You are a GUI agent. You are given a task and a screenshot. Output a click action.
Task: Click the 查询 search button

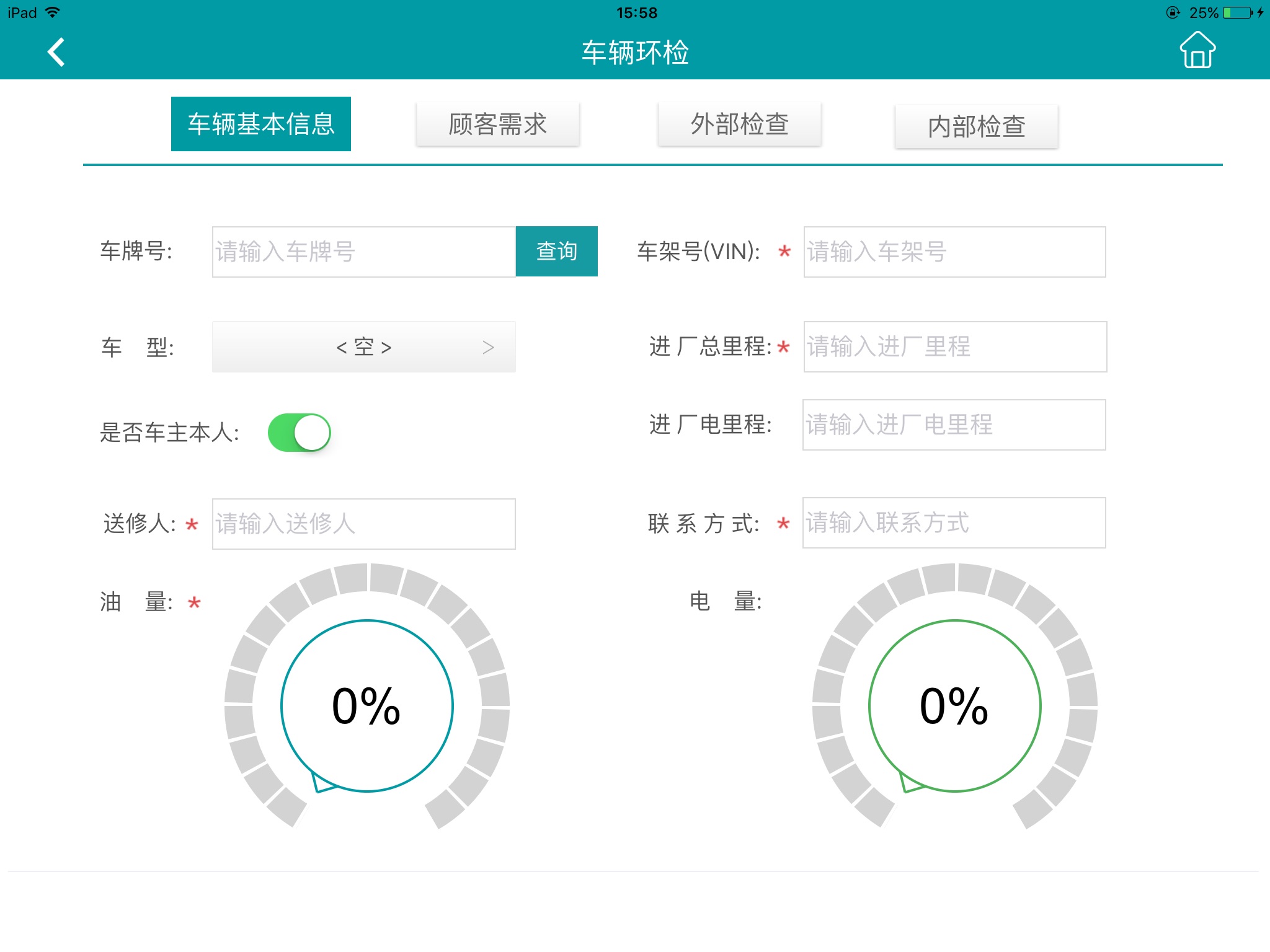557,251
